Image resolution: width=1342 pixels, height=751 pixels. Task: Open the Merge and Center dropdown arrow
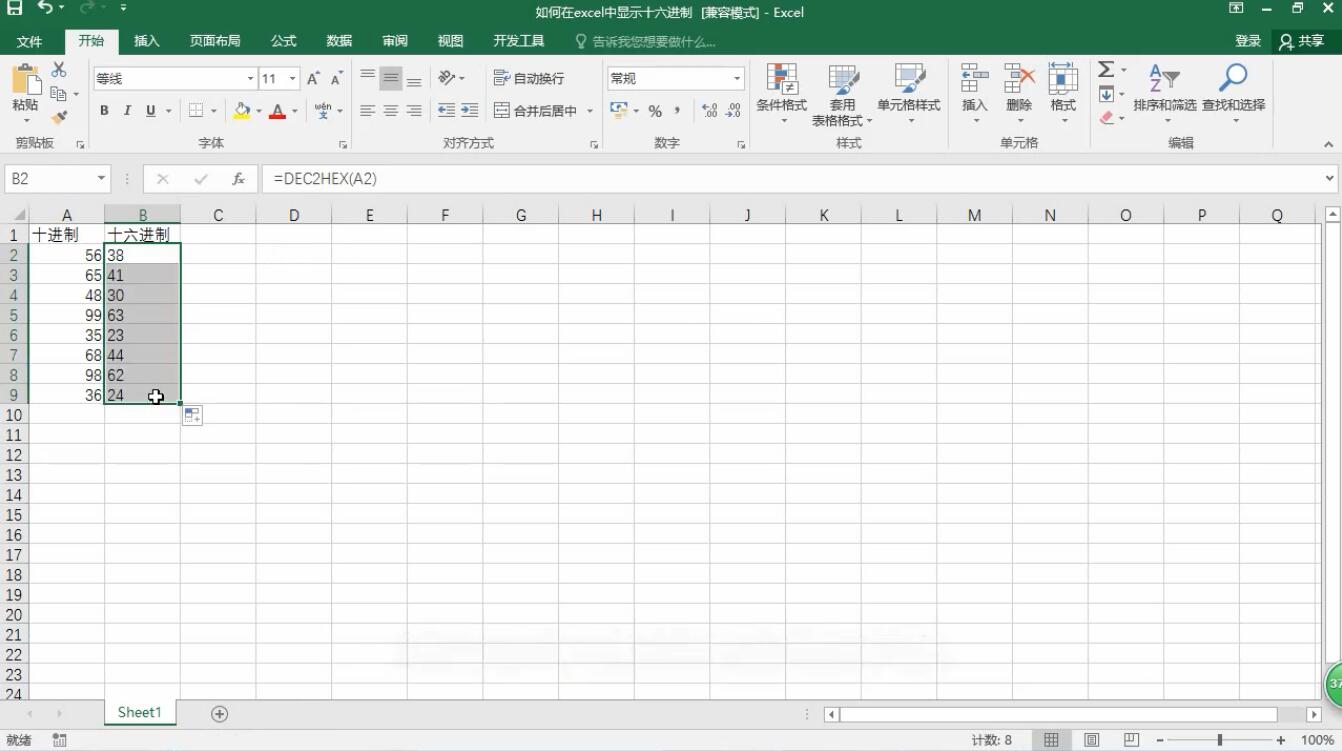[590, 111]
